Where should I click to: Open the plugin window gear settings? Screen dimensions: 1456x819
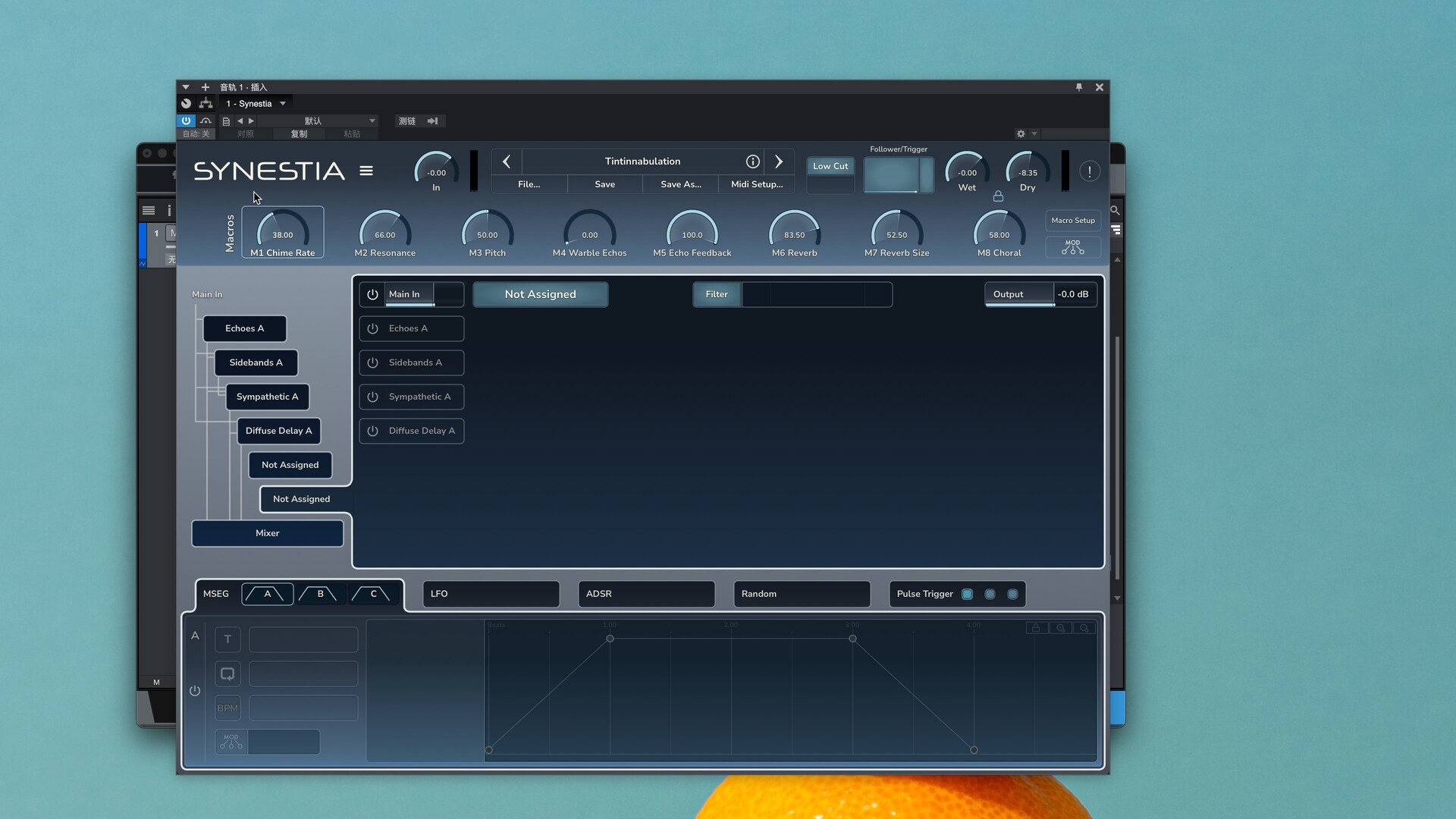1021,134
